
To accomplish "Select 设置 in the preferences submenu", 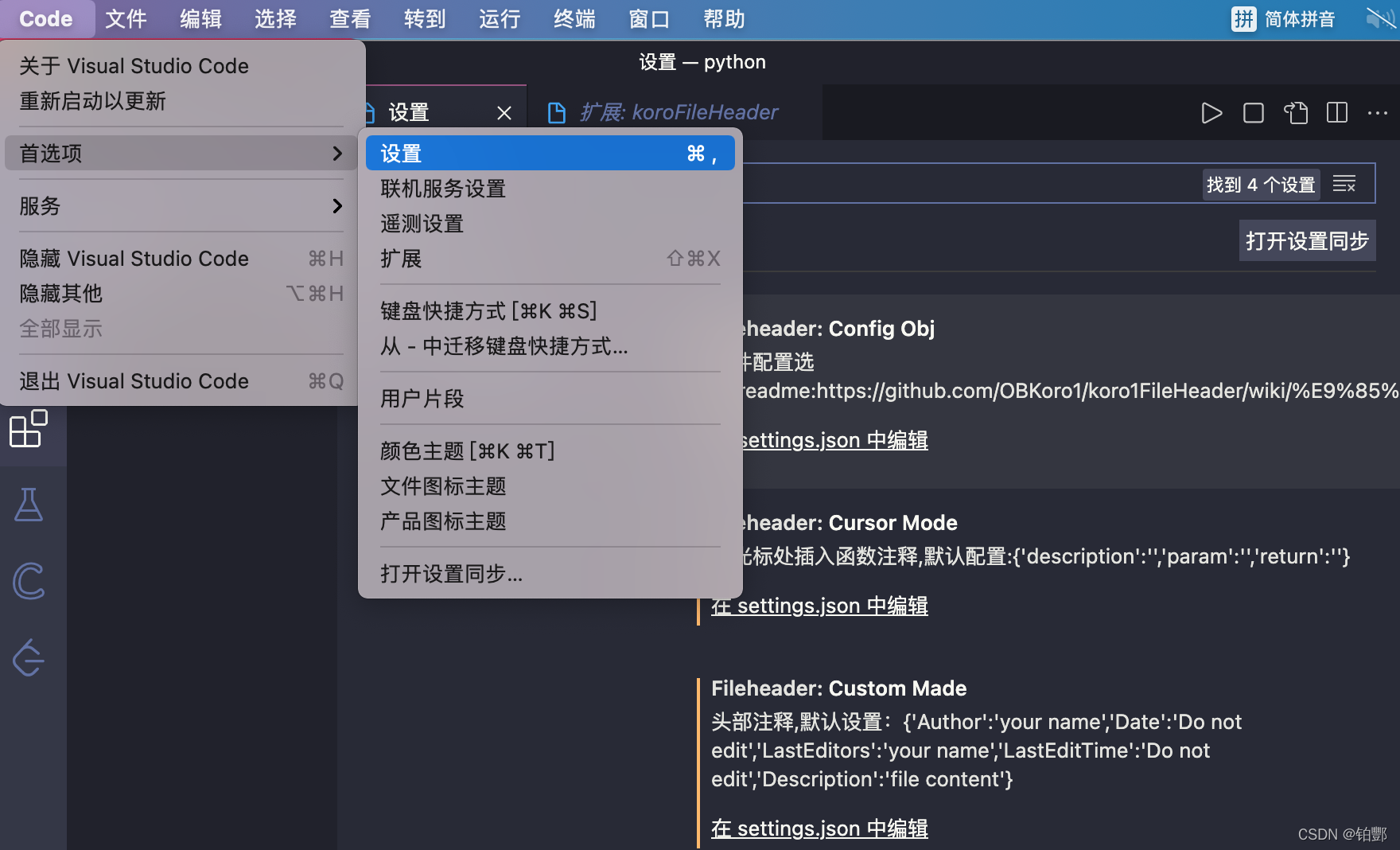I will 550,153.
